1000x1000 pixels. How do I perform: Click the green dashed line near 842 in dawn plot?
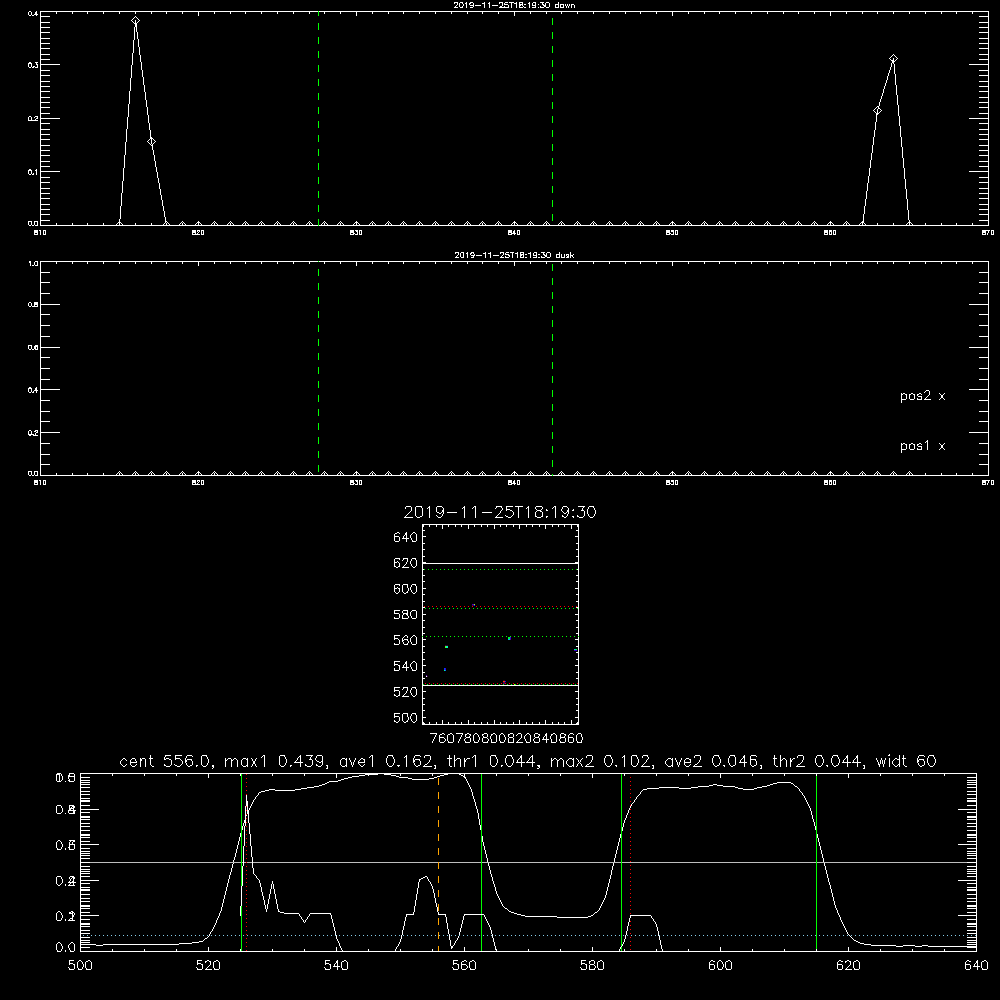(x=552, y=118)
